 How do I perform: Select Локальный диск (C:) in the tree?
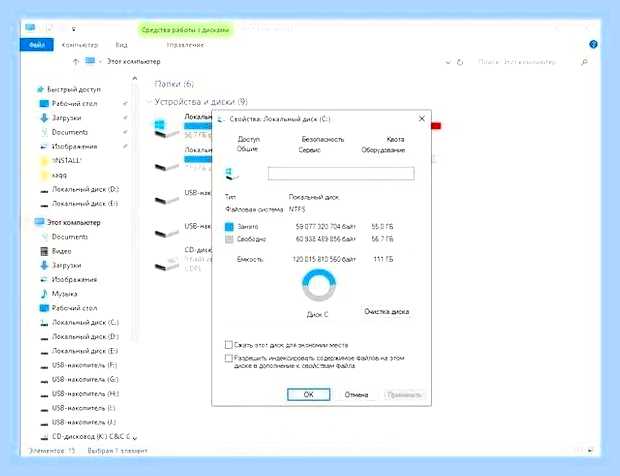click(85, 322)
